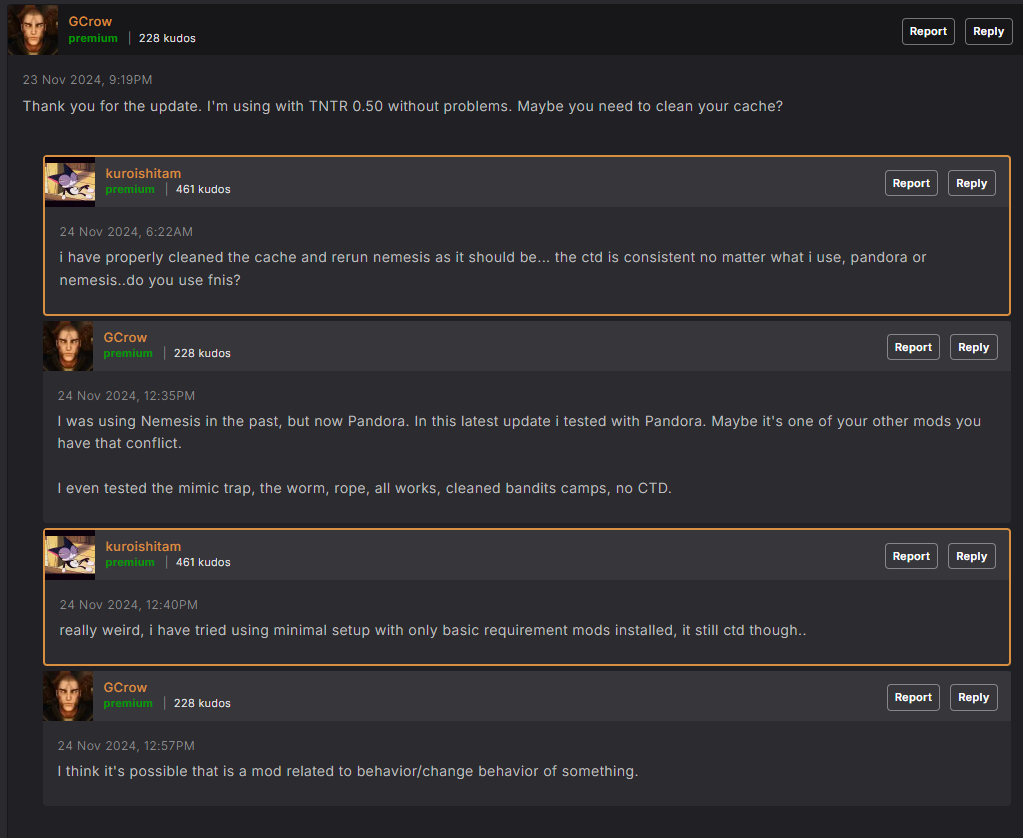Open kuroishitam's username link on the 6:22AM reply
This screenshot has height=838, width=1023.
[x=143, y=173]
